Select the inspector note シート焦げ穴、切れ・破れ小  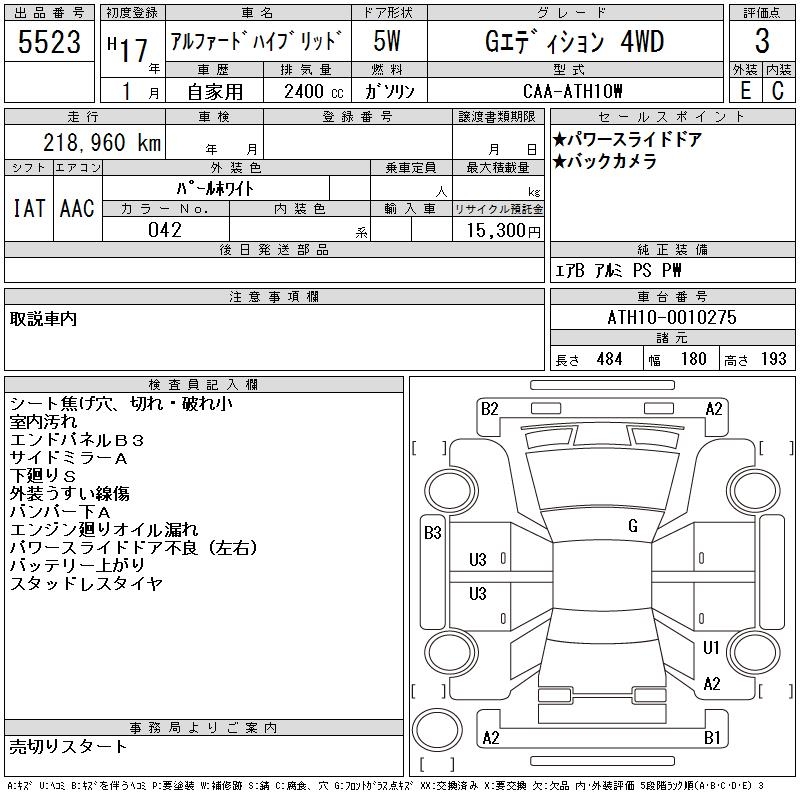pos(121,404)
